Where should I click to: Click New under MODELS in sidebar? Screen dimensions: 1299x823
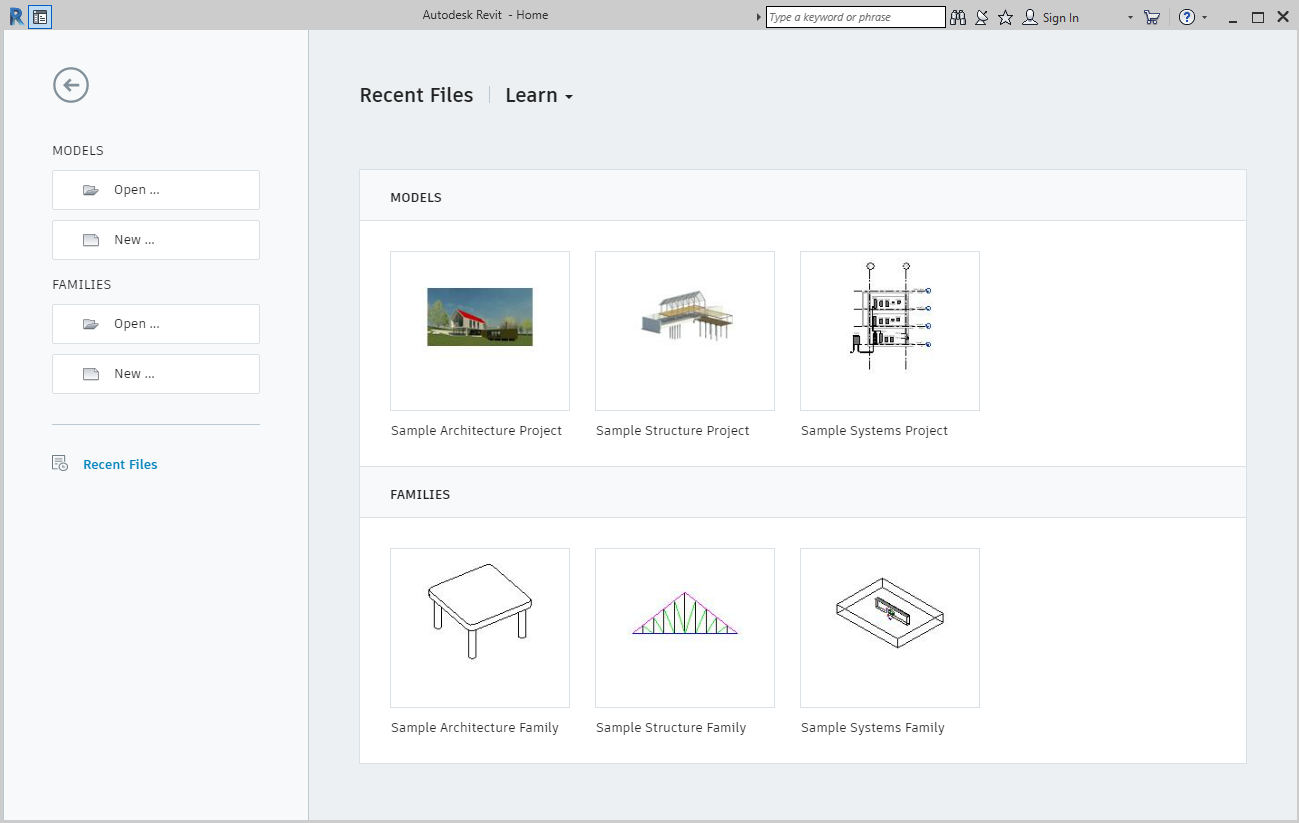pos(156,240)
